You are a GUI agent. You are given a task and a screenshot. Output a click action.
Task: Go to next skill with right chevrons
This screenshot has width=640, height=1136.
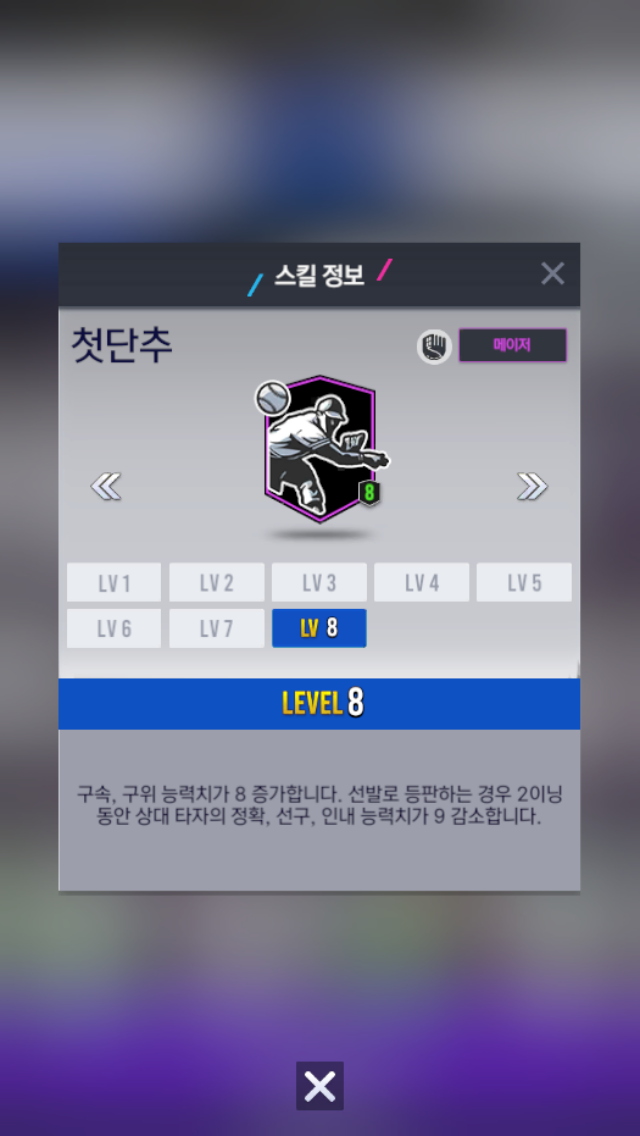[x=532, y=486]
